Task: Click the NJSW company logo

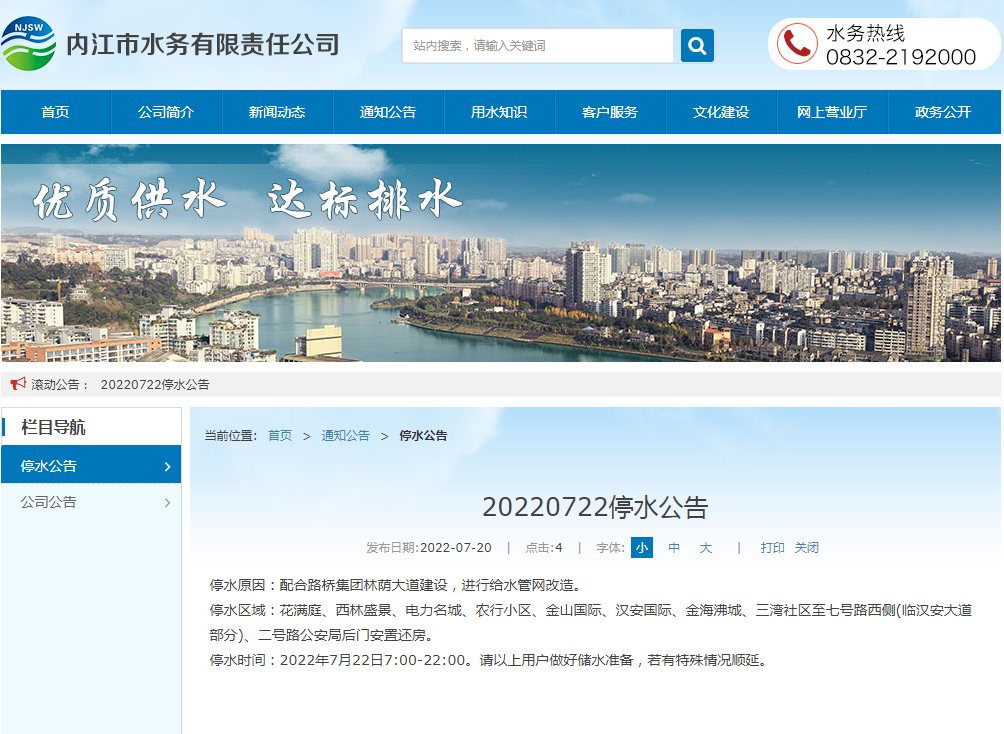Action: [x=34, y=43]
